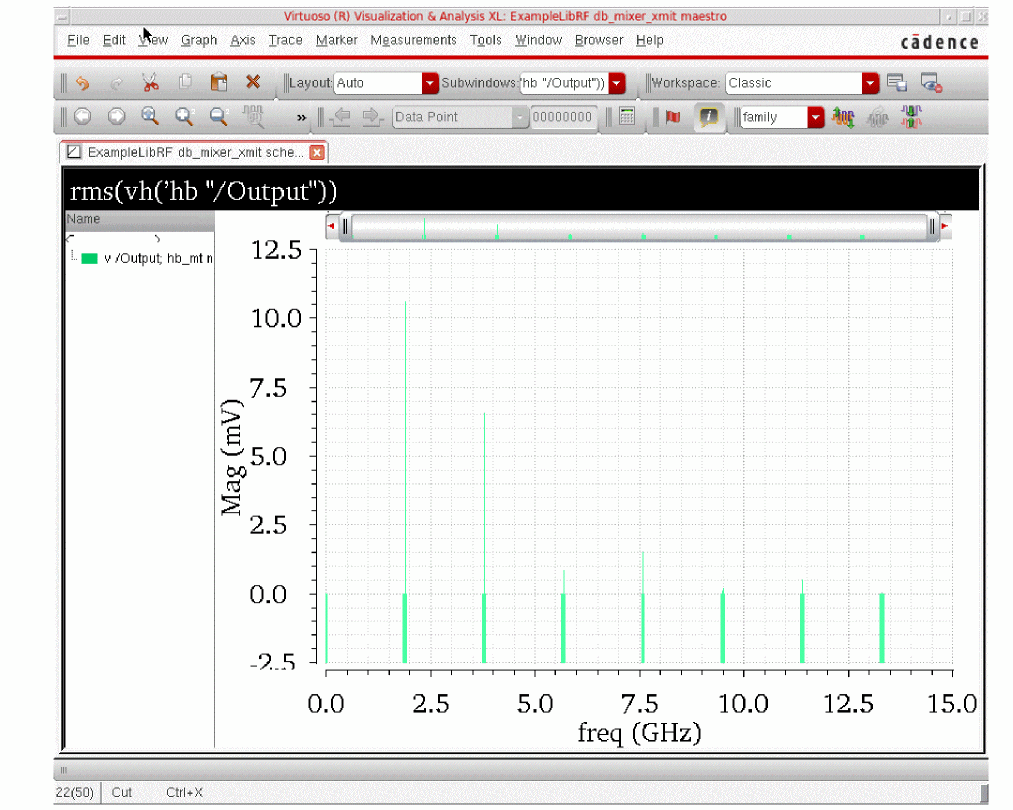Click the cadence logo
The width and height of the screenshot is (1013, 810).
point(939,42)
